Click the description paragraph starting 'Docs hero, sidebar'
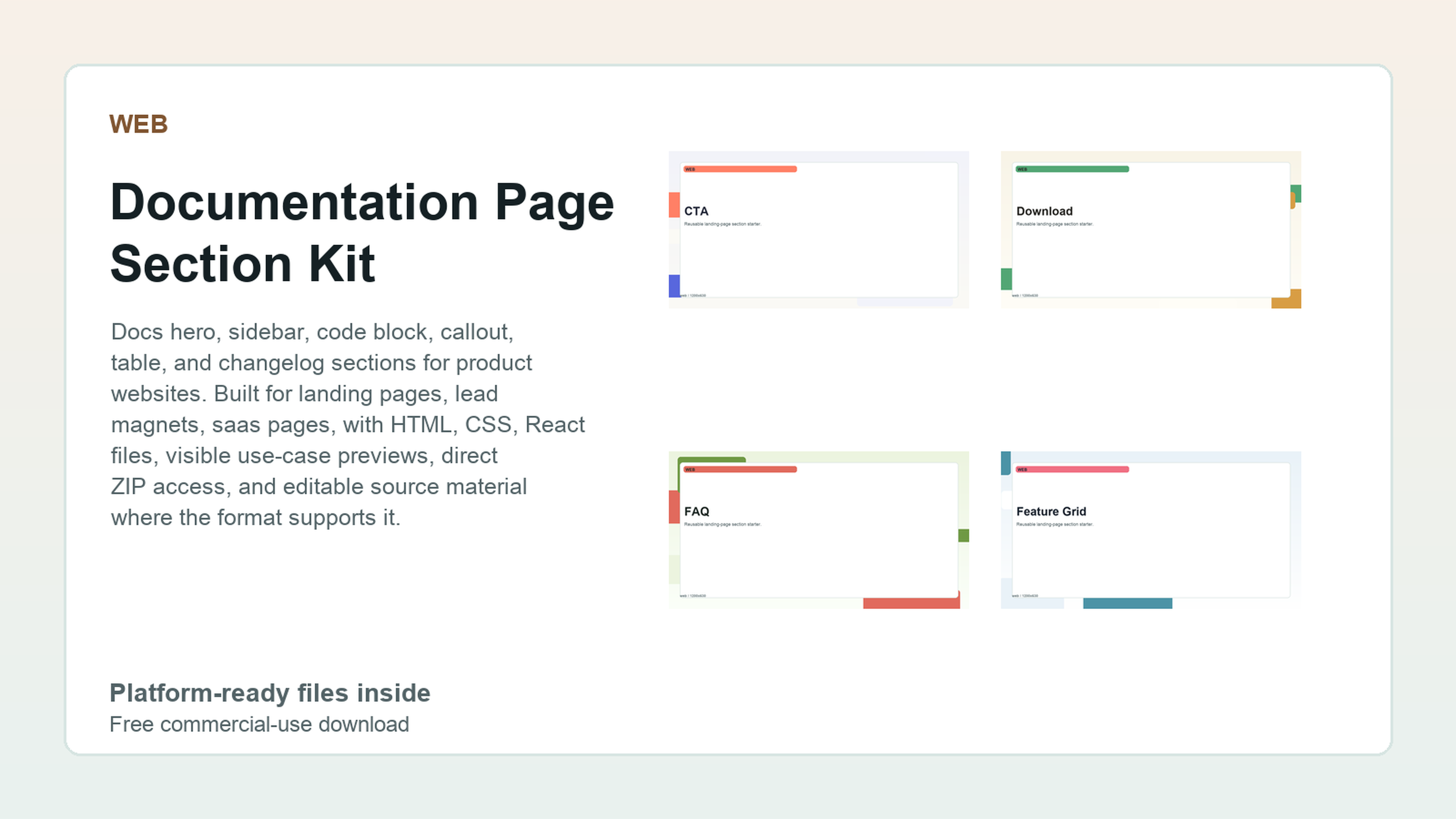The width and height of the screenshot is (1456, 819). click(348, 425)
